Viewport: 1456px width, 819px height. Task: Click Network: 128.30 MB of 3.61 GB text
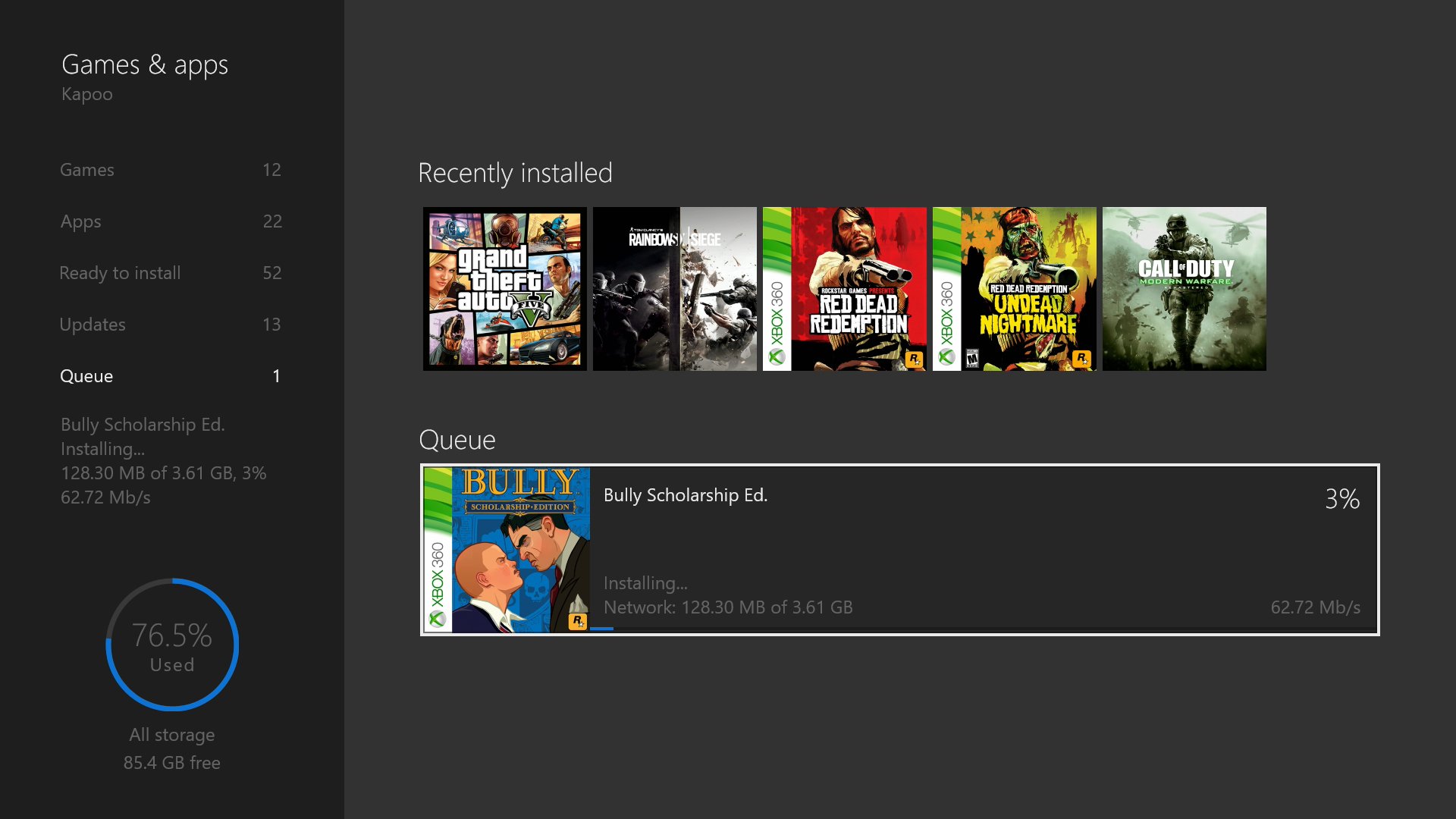pos(728,607)
